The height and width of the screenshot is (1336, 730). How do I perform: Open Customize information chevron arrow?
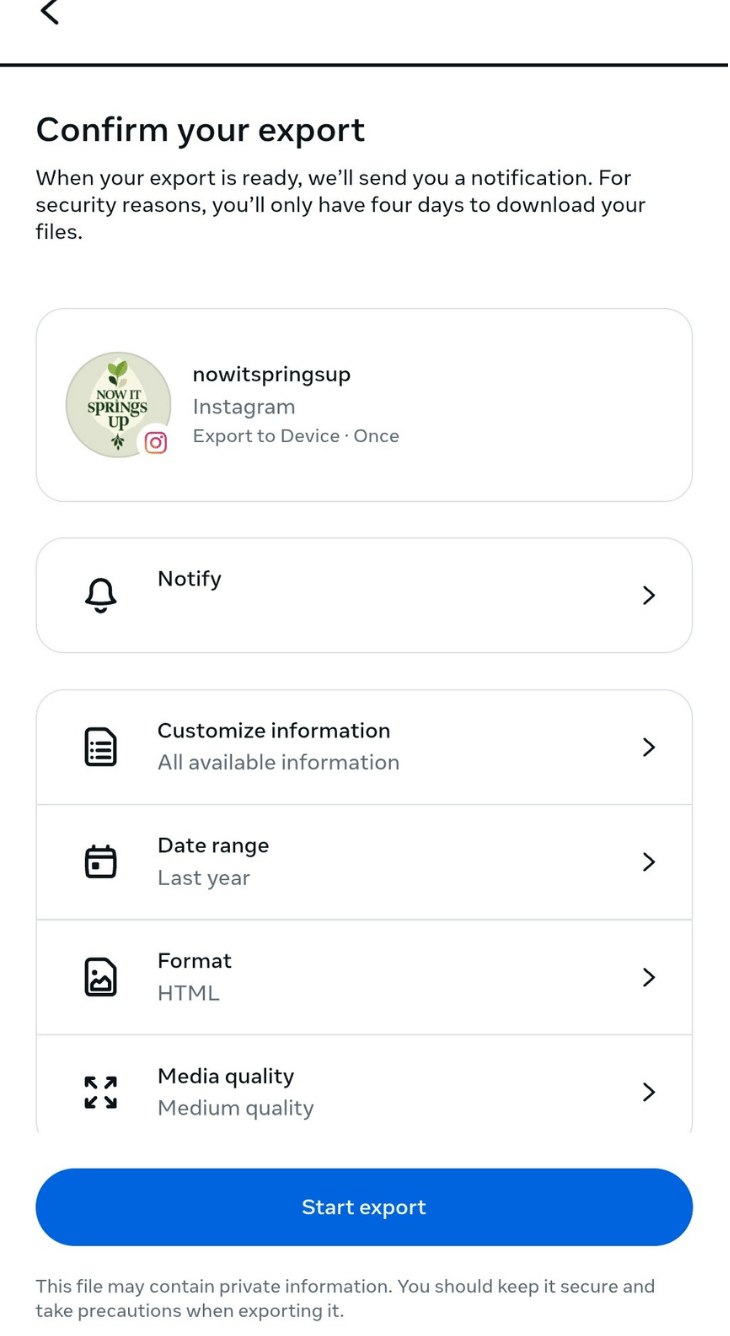click(x=649, y=747)
